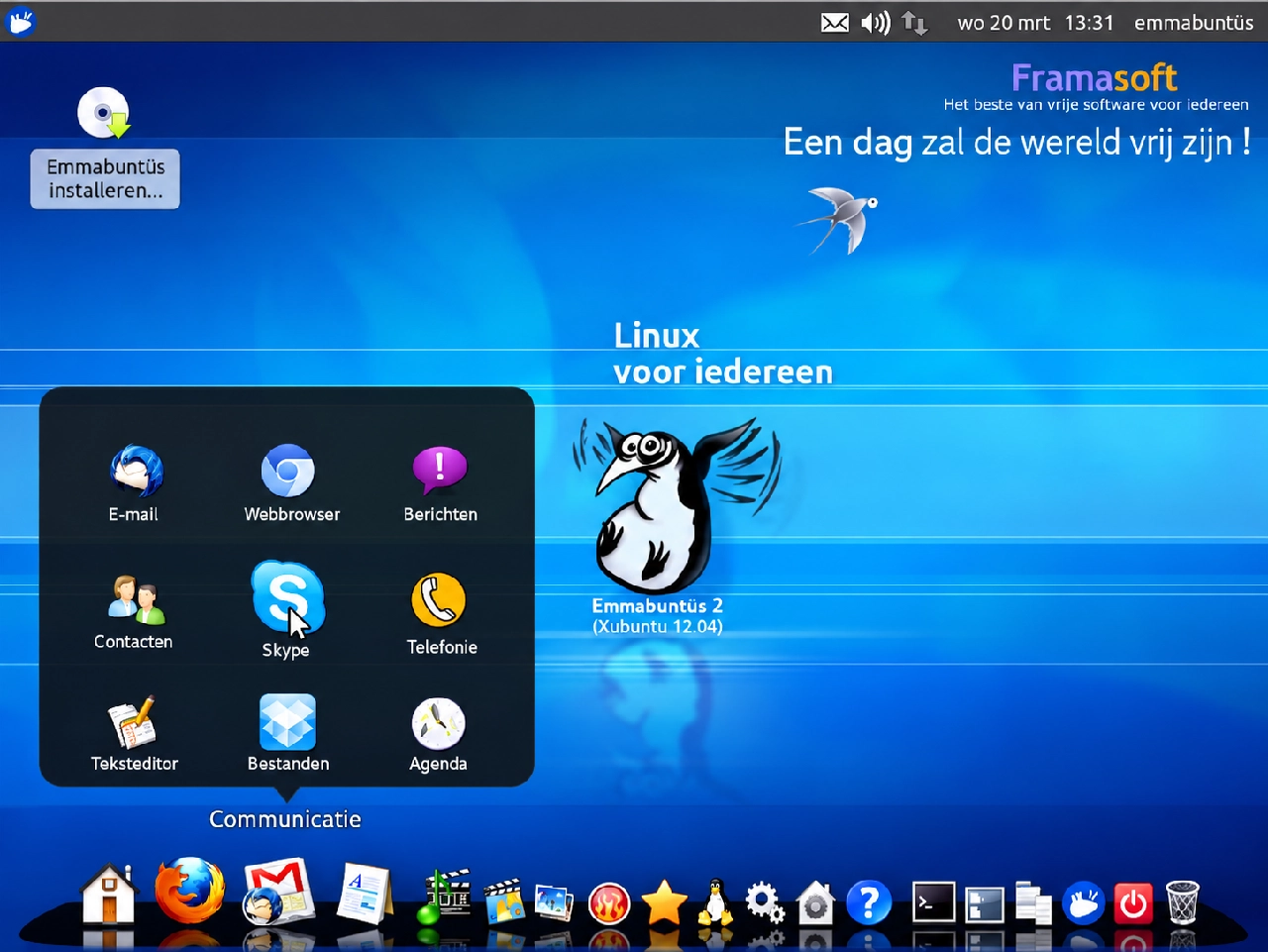The width and height of the screenshot is (1268, 952).
Task: Open the Contacten icon
Action: 136,599
